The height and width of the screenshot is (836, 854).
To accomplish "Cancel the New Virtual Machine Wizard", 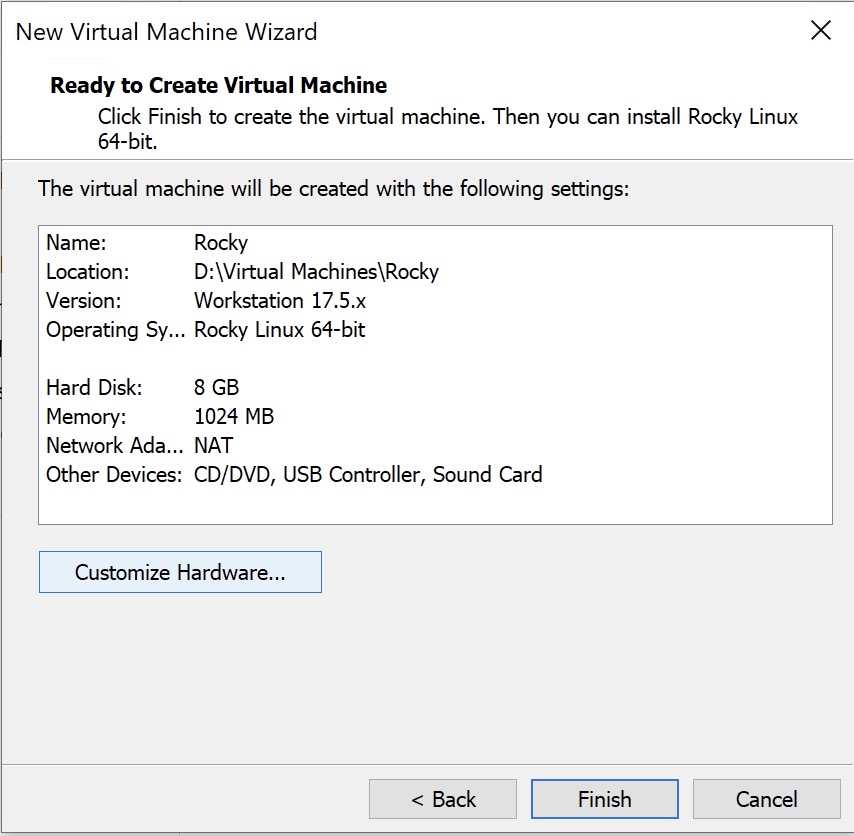I will point(766,799).
